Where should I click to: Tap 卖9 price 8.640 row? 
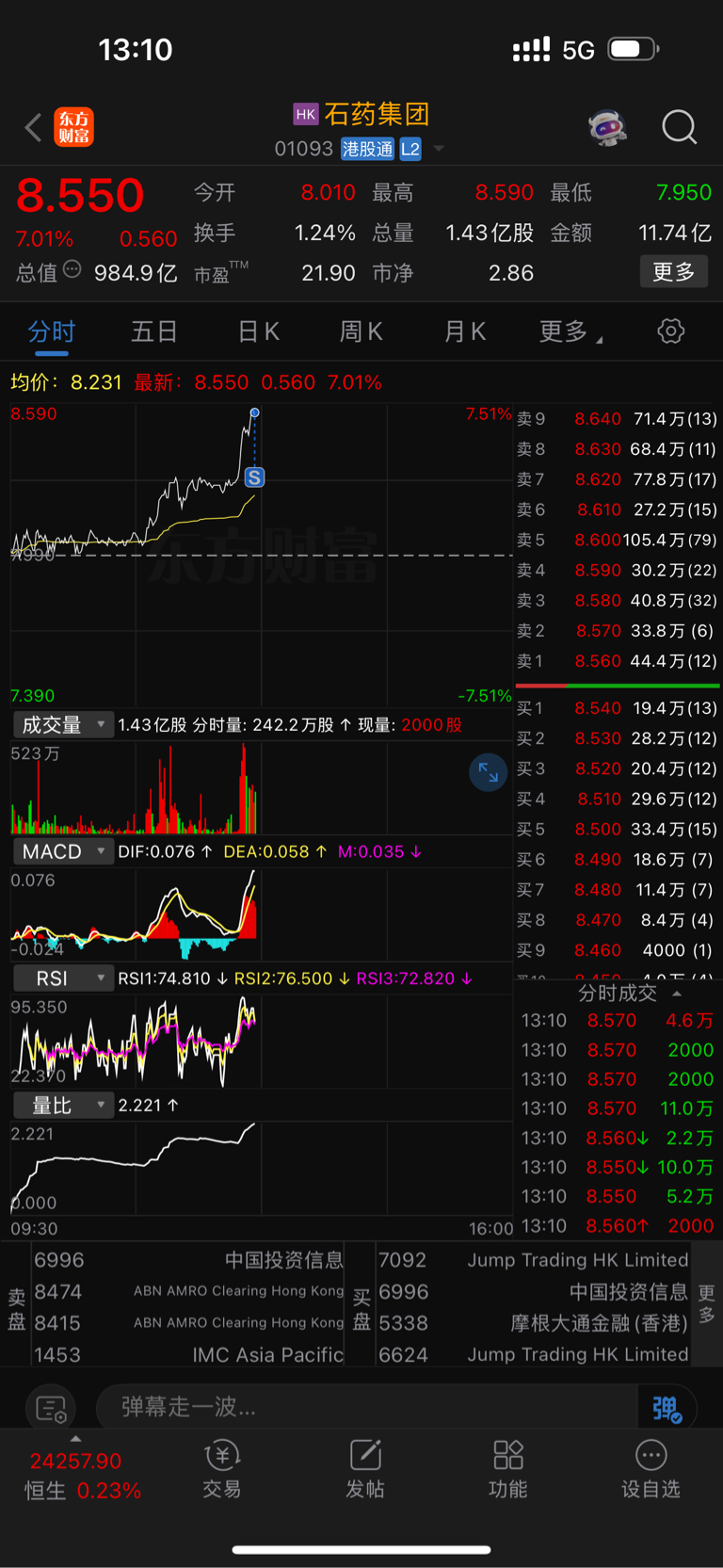point(618,418)
